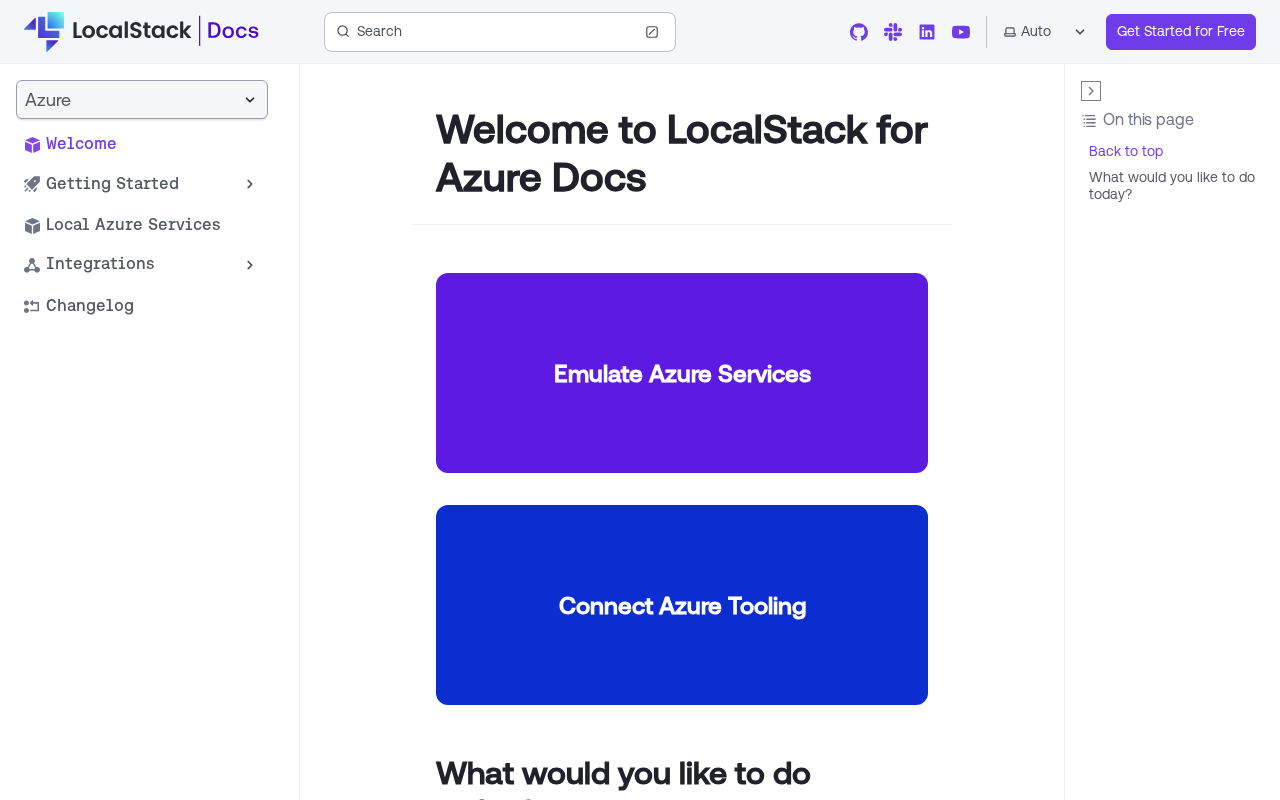Screen dimensions: 1280x800
Task: Open the Azure product selector dropdown
Action: coord(142,100)
